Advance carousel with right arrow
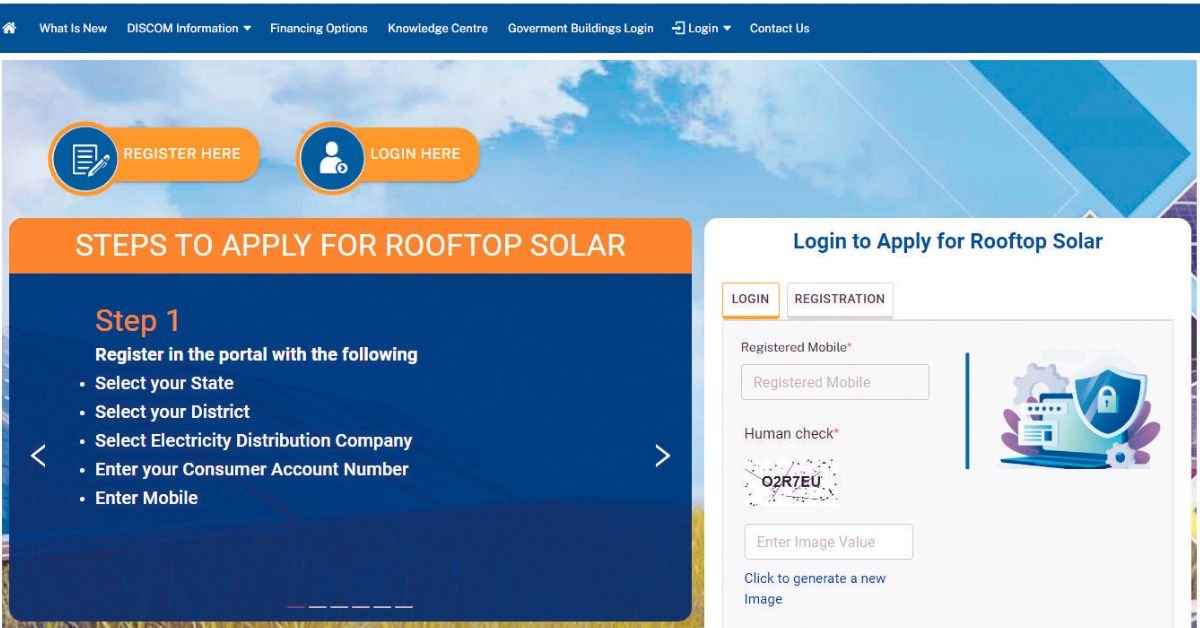 pos(662,456)
